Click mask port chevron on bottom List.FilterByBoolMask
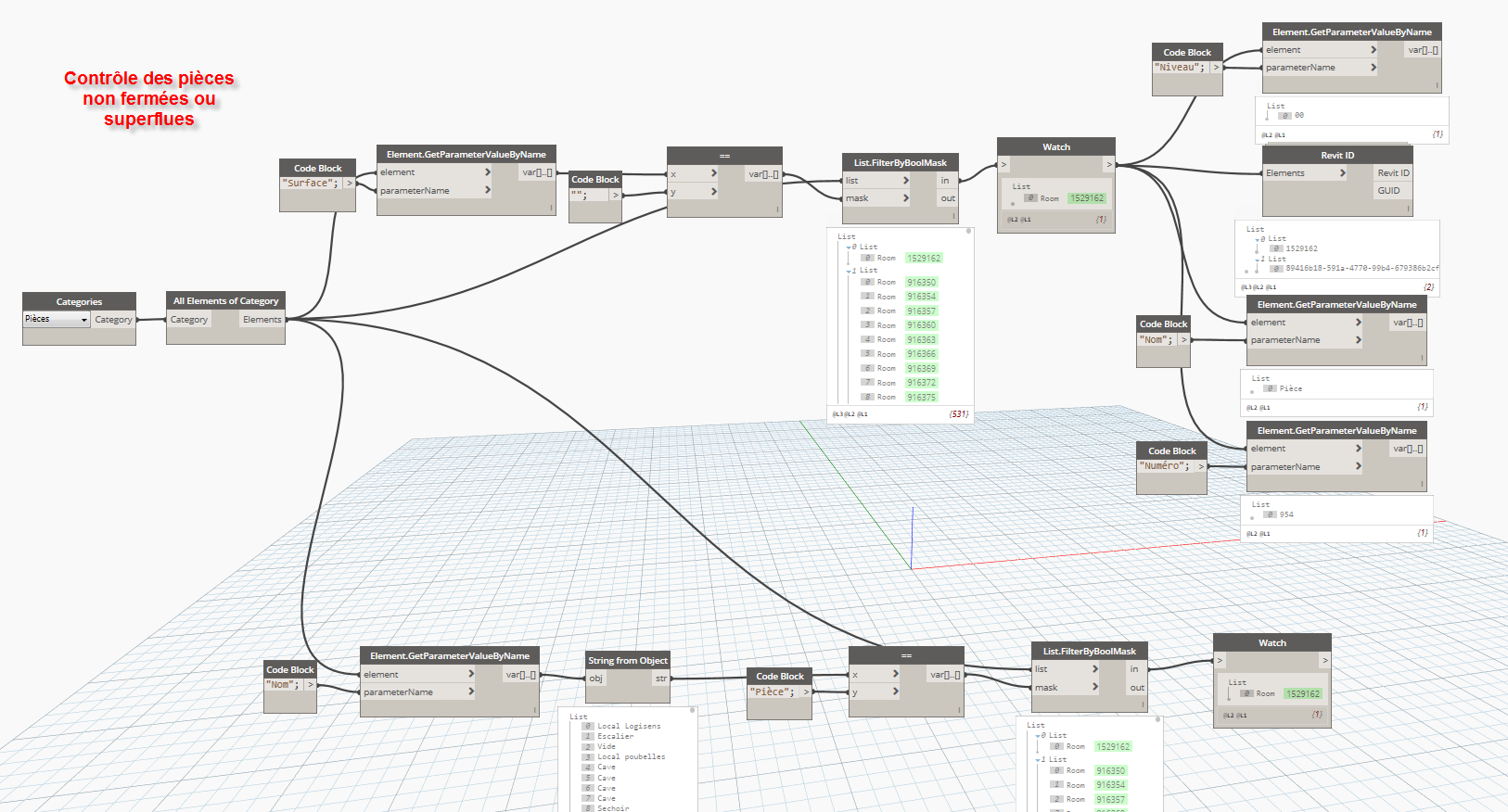The height and width of the screenshot is (812, 1508). pyautogui.click(x=1094, y=687)
